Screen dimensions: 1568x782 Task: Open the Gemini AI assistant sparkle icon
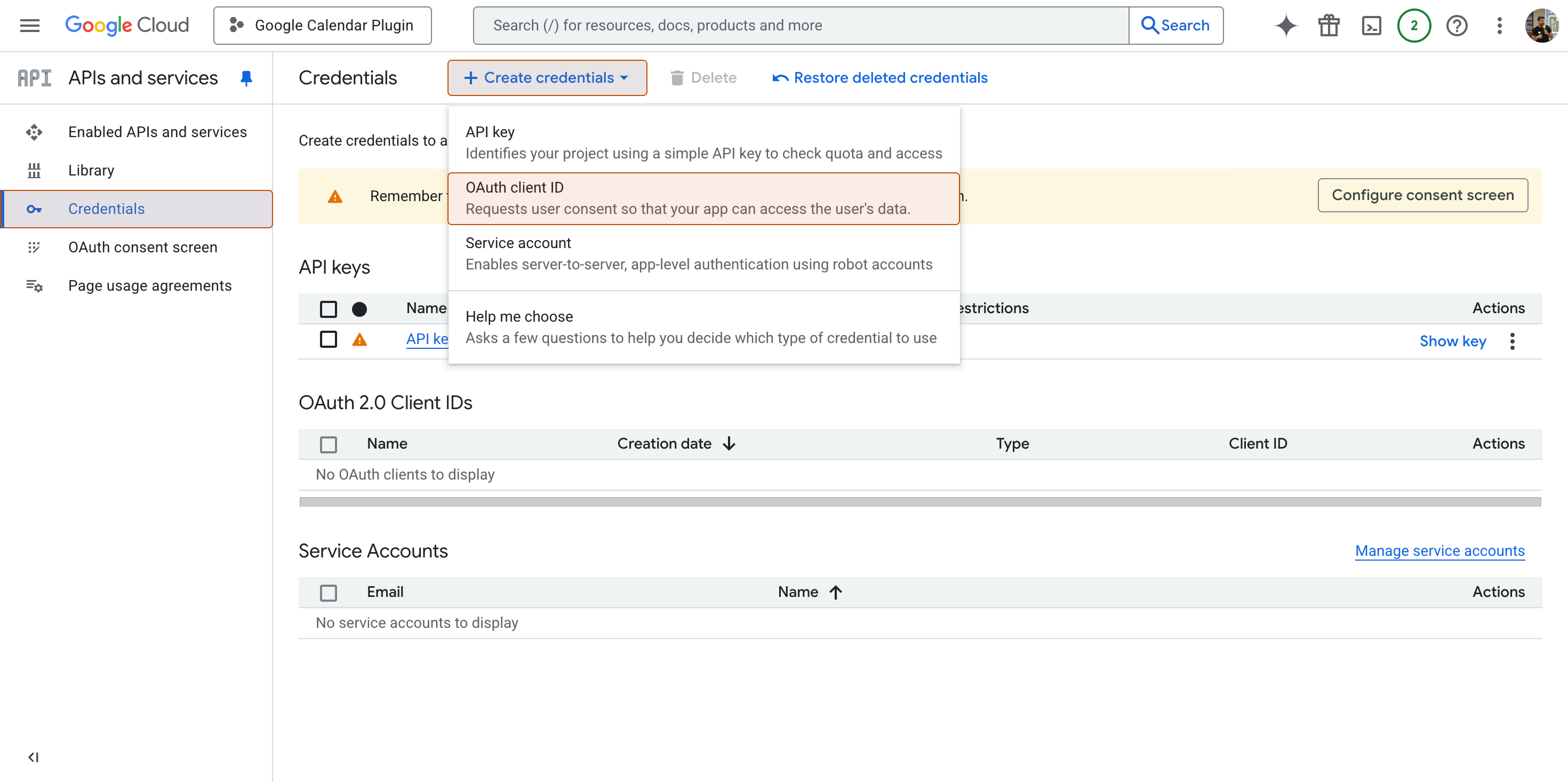click(1285, 26)
